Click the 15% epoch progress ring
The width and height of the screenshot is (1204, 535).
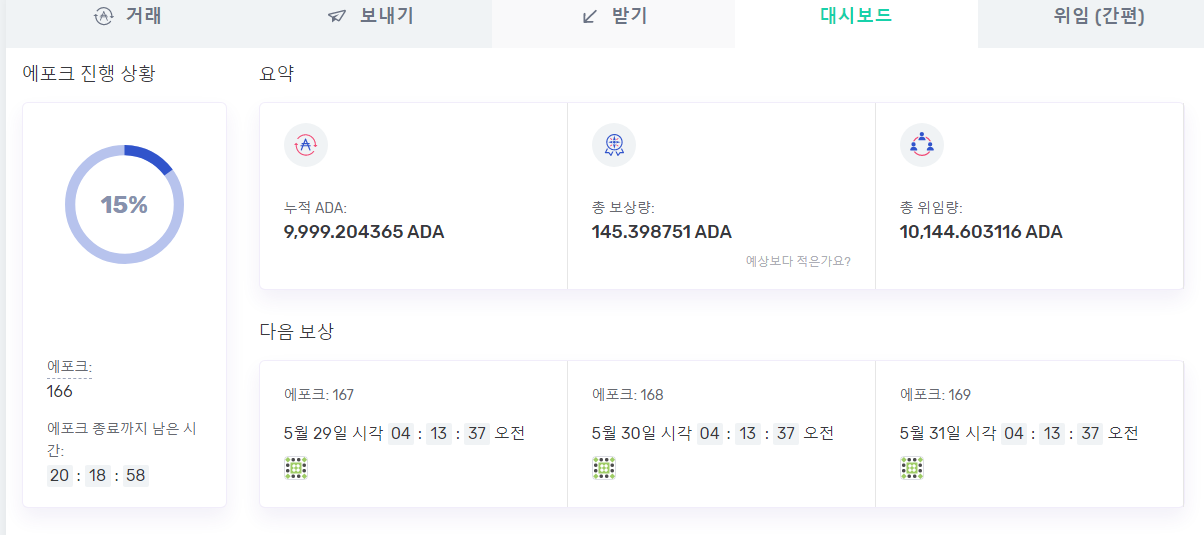(x=124, y=205)
